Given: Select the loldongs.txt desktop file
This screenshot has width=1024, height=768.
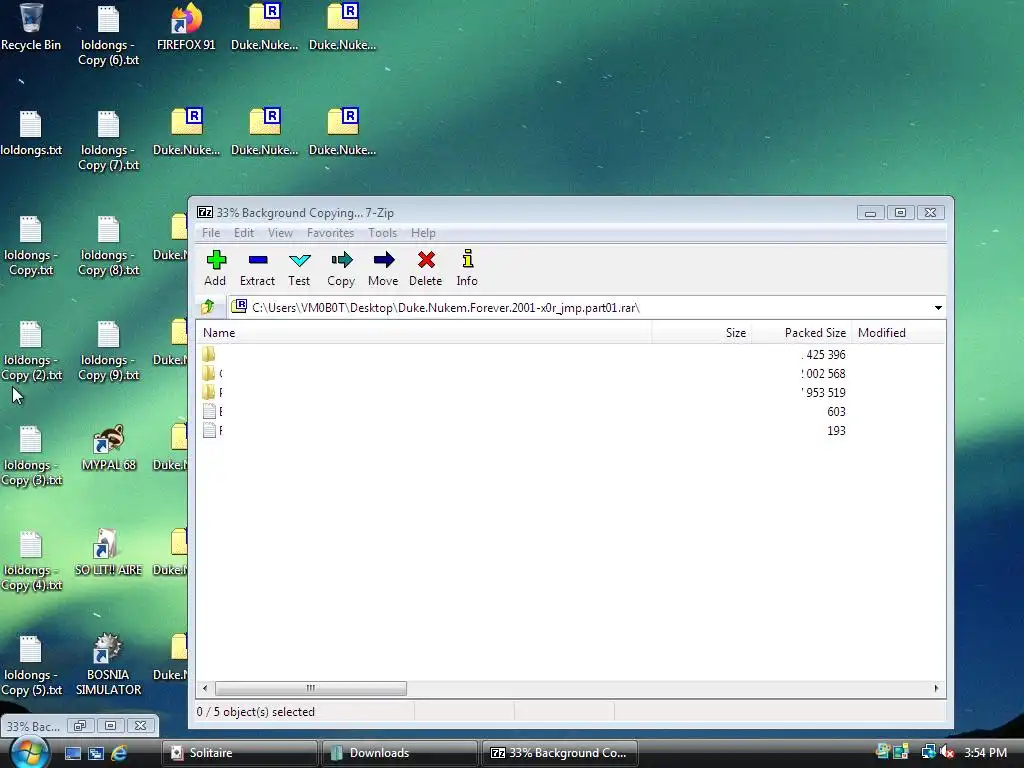Looking at the screenshot, I should tap(31, 133).
